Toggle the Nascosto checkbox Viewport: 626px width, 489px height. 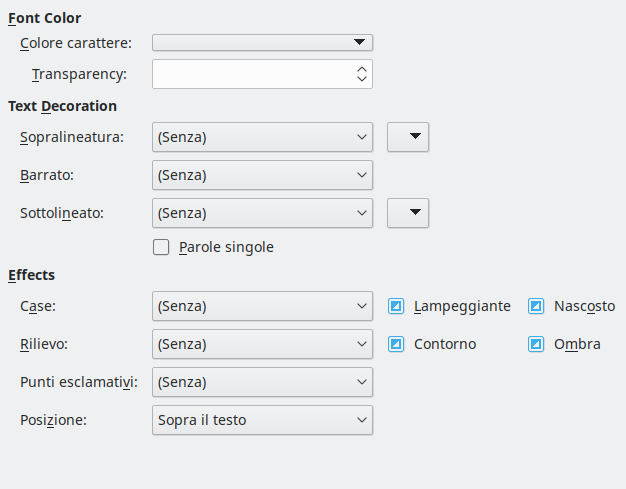[x=536, y=306]
